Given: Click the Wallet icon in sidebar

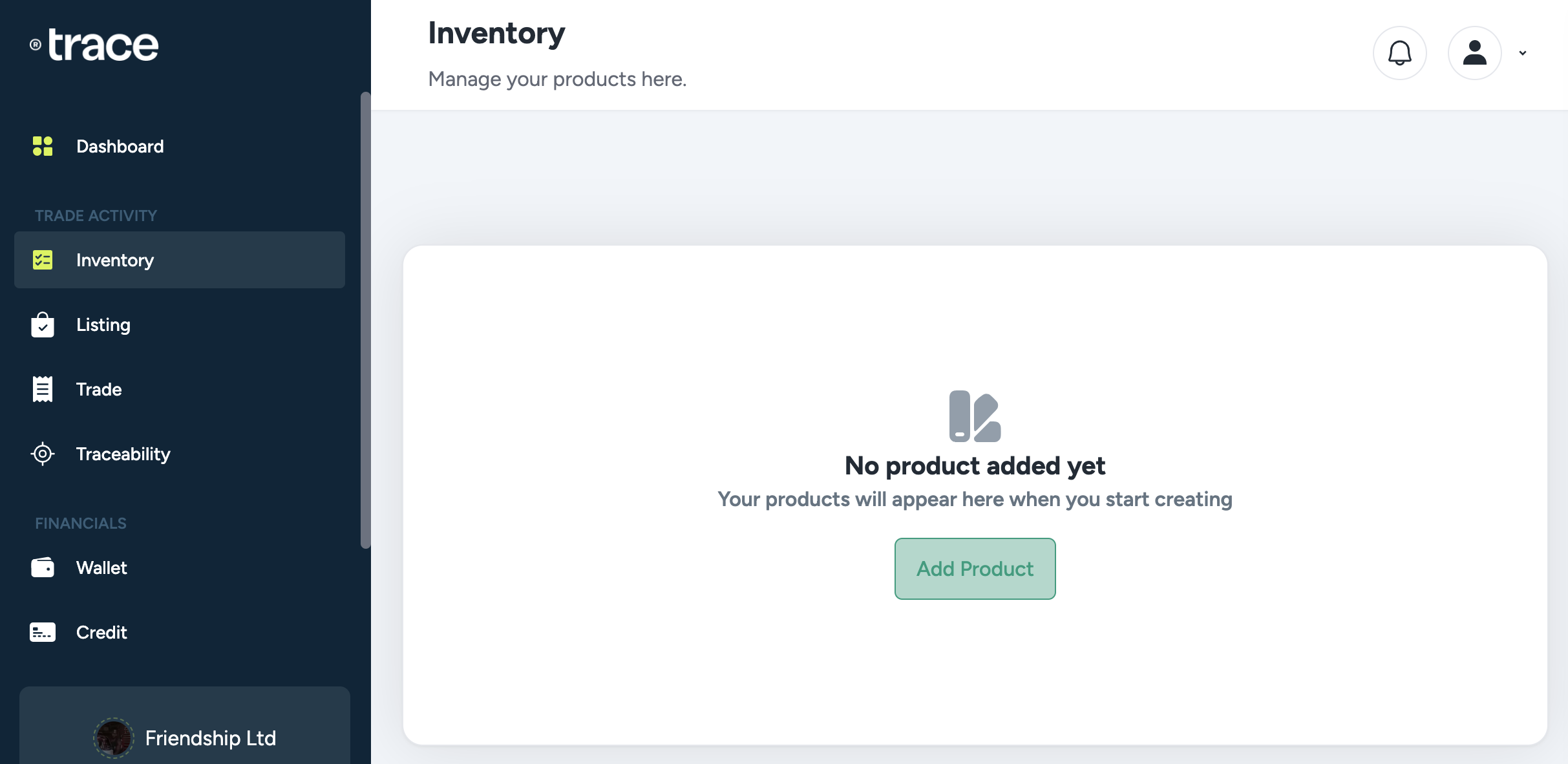Looking at the screenshot, I should coord(43,568).
